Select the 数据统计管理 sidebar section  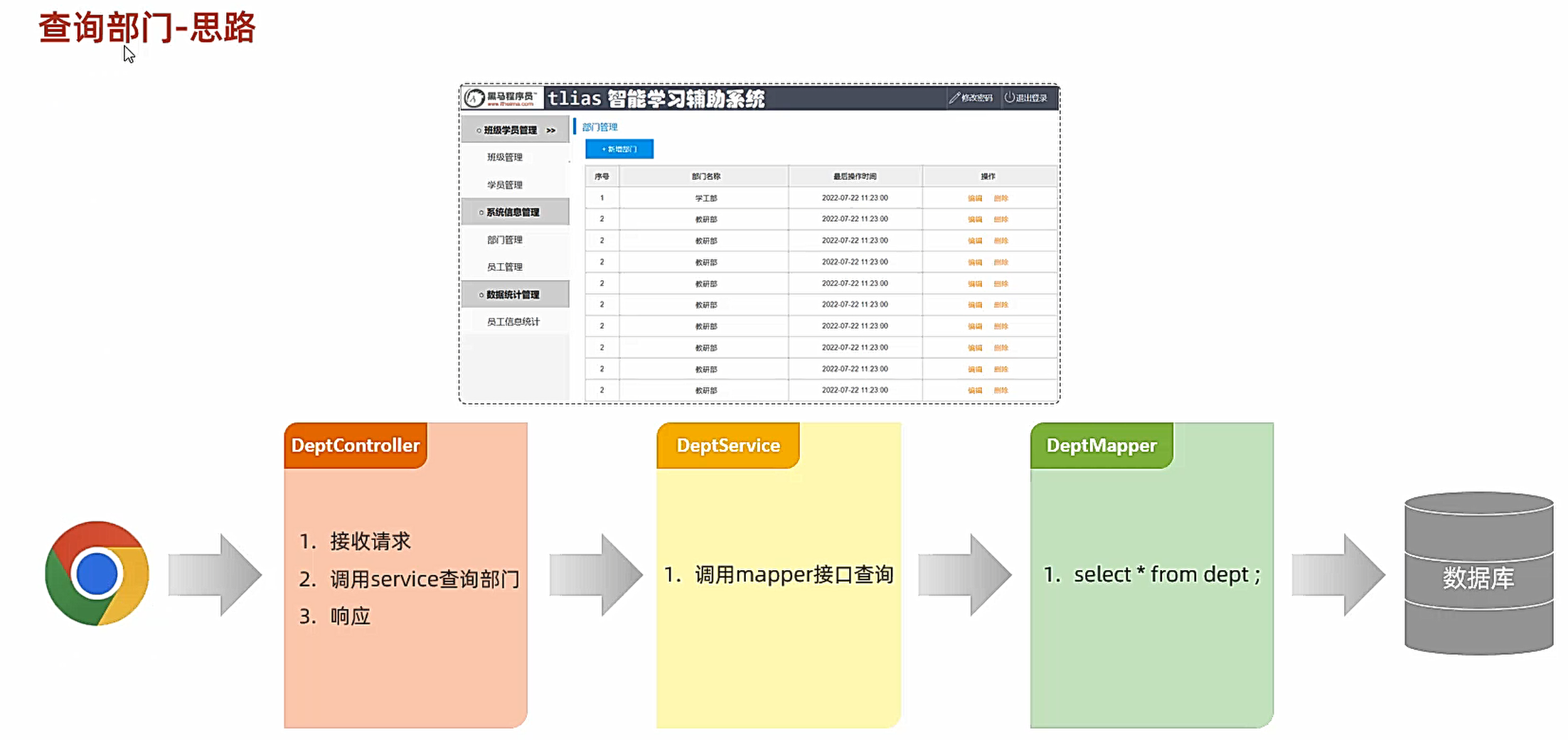point(515,294)
